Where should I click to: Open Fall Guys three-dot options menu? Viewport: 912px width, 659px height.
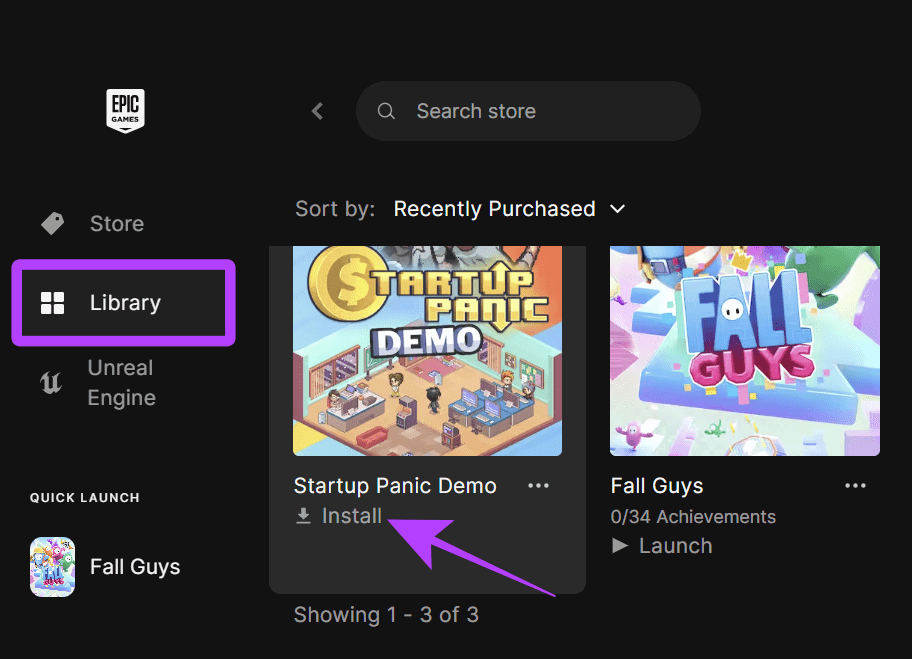[x=856, y=486]
